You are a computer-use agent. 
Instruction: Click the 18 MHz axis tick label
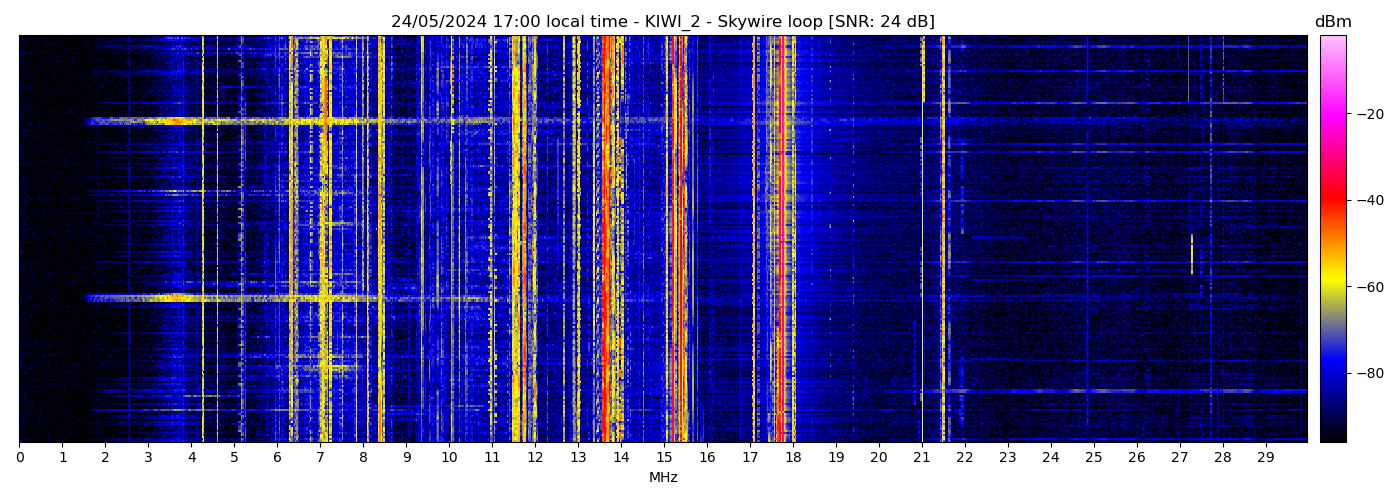point(793,457)
